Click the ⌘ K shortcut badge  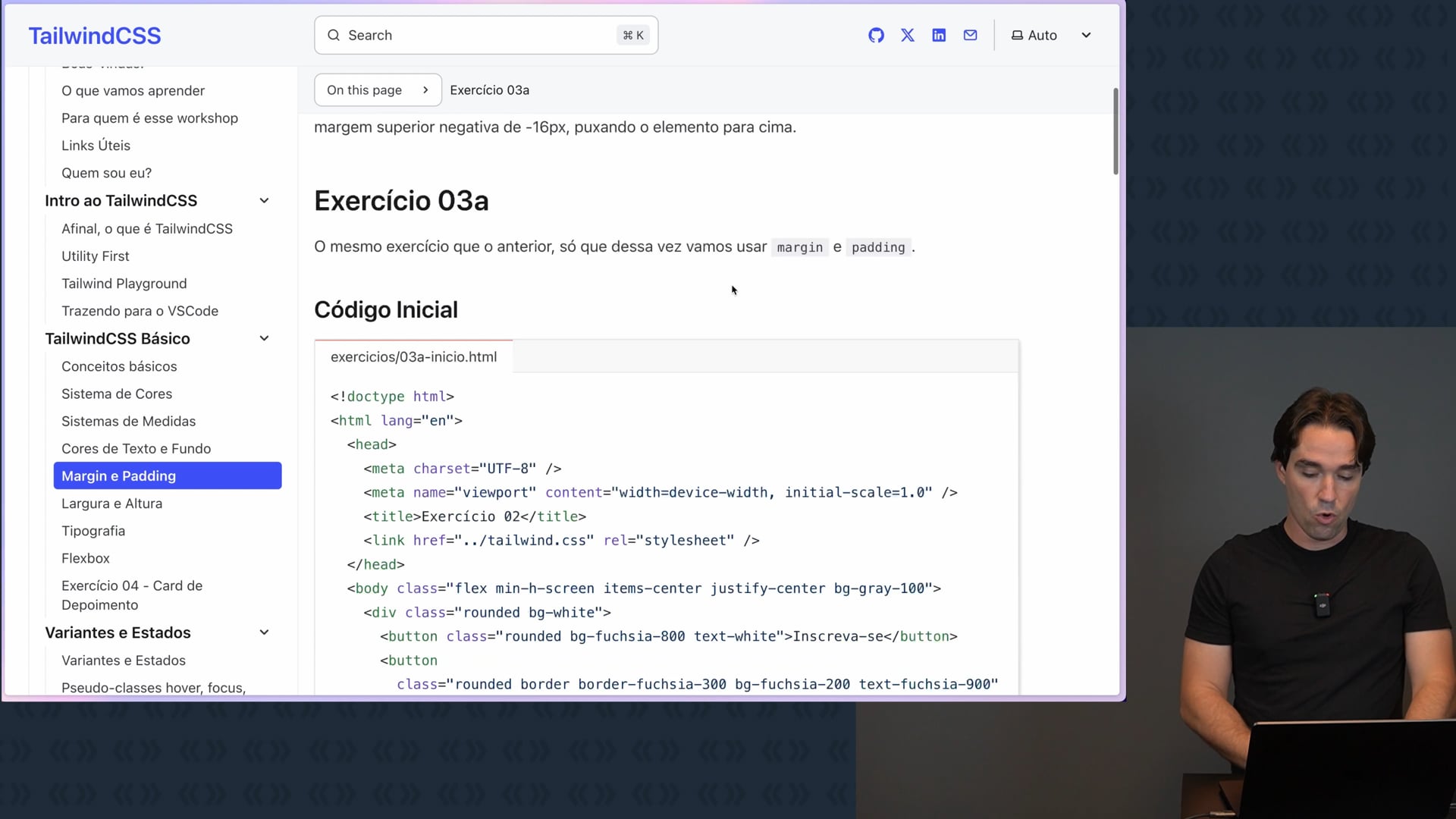(633, 35)
